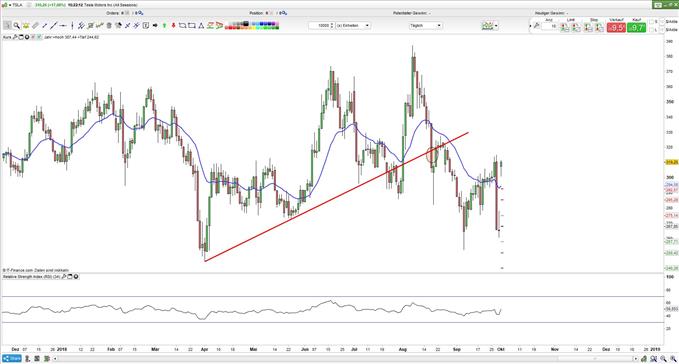The image size is (679, 364).
Task: Open the Einheiten units dropdown
Action: 353,26
